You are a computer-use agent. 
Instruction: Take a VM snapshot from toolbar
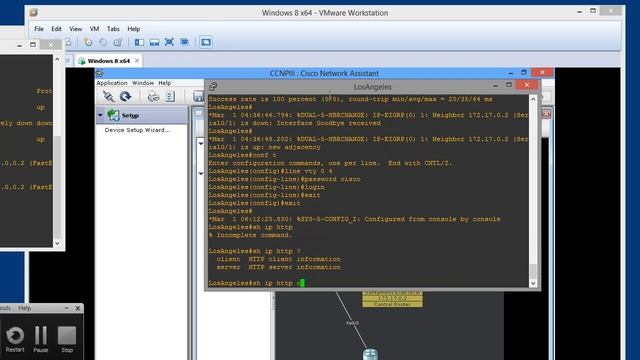(x=88, y=42)
